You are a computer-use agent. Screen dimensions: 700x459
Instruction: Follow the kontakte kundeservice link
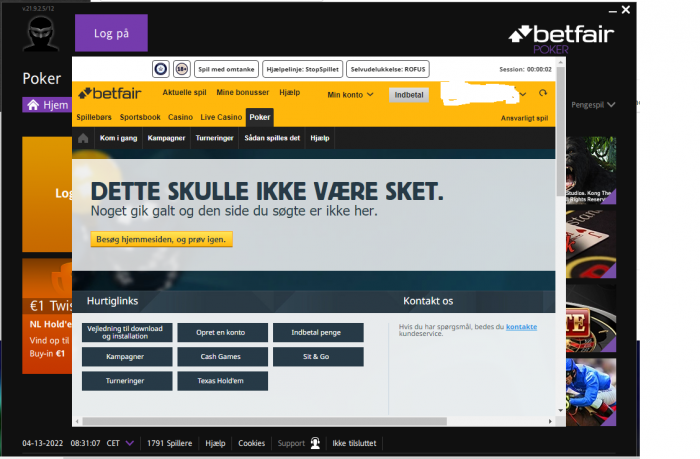pos(521,327)
